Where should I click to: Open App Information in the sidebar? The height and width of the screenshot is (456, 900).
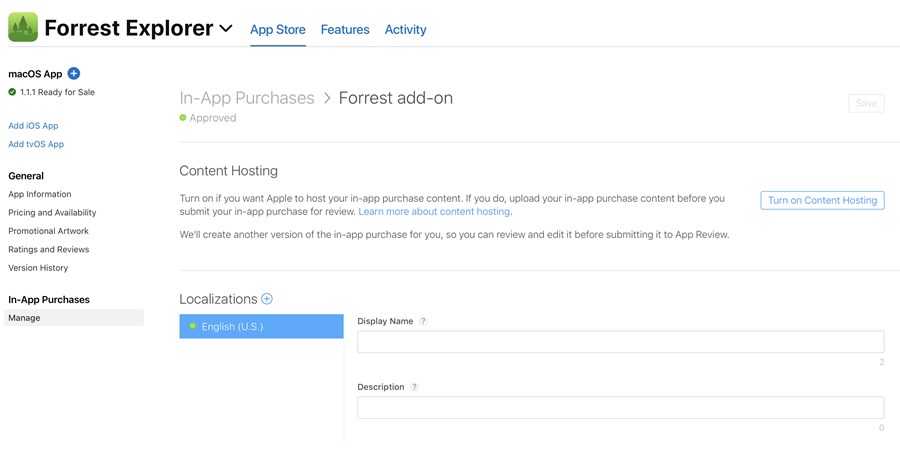click(x=40, y=194)
